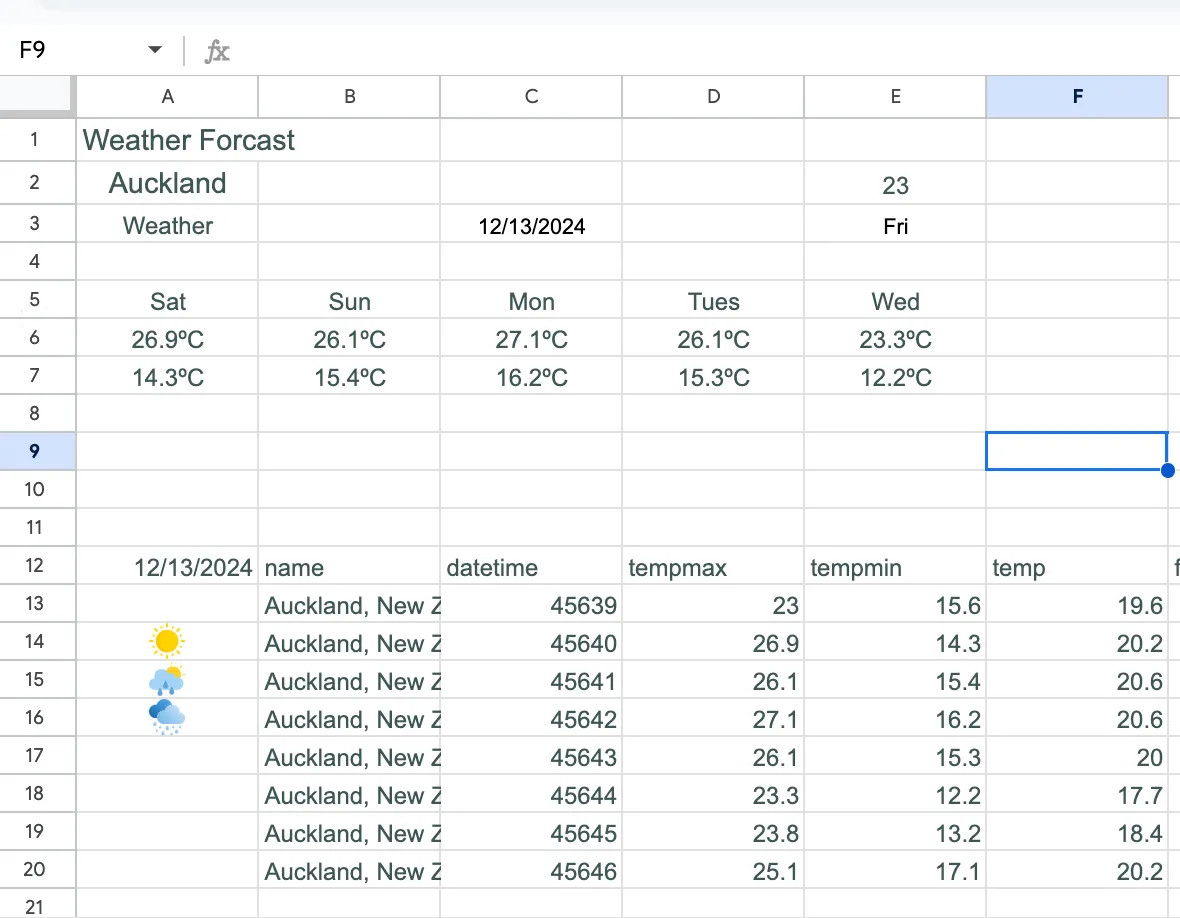Click the rain-with-sun icon in row 15
This screenshot has height=918, width=1180.
coord(167,679)
